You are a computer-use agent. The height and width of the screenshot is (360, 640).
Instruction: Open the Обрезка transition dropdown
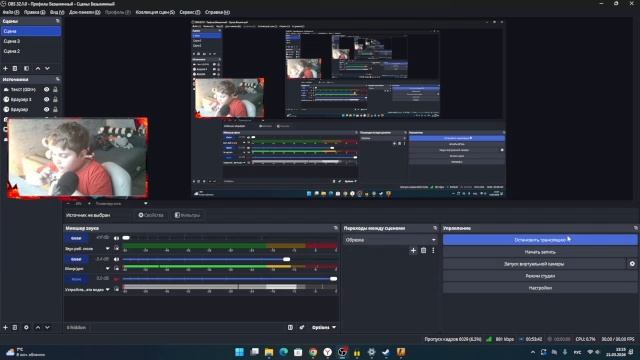(390, 240)
